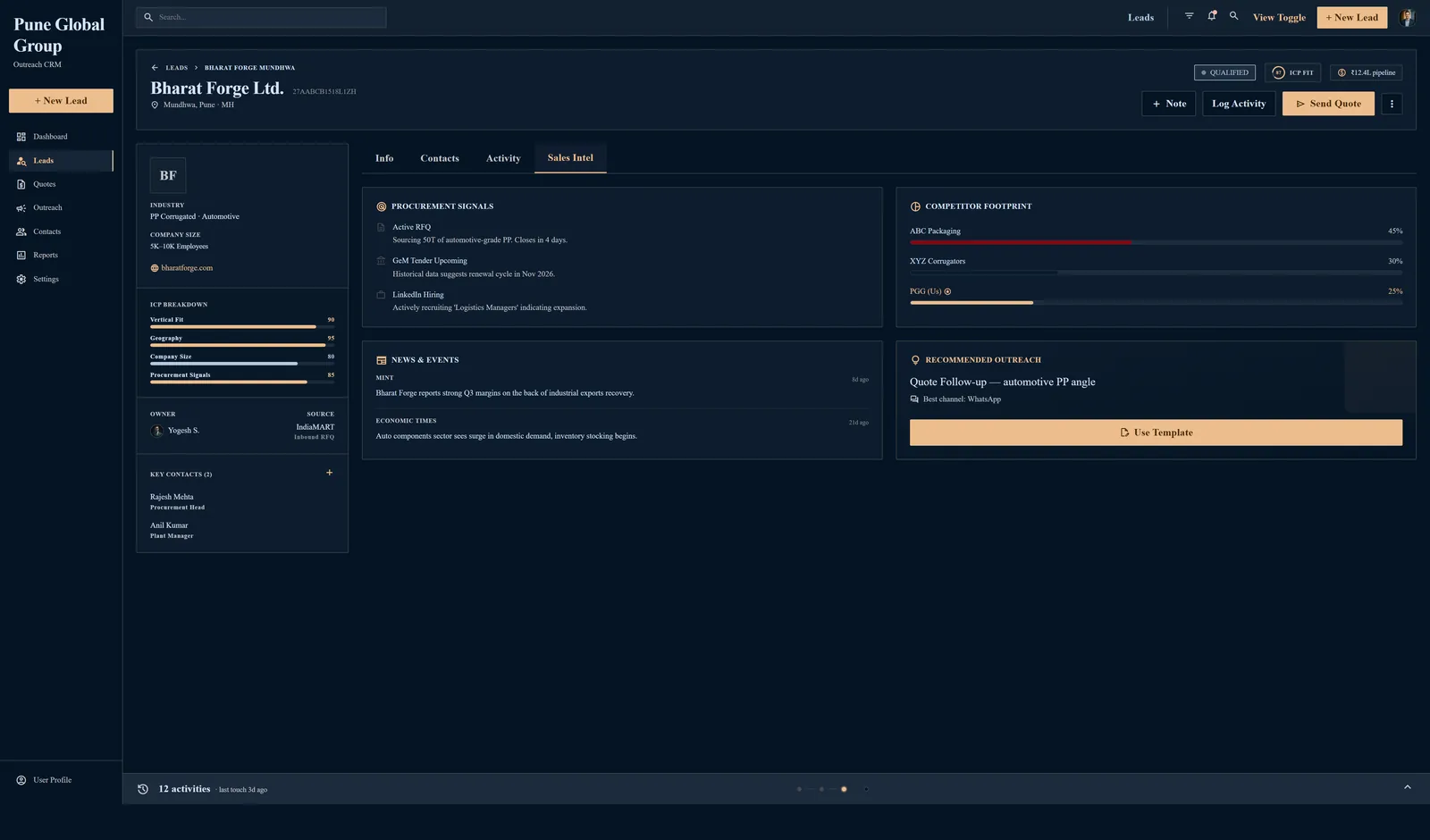Switch to the Info tab
Viewport: 1430px width, 840px height.
(384, 158)
